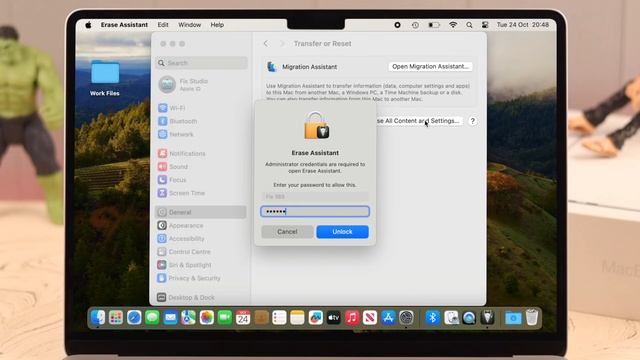This screenshot has height=360, width=640.
Task: Launch App Store from the Dock
Action: [388, 318]
